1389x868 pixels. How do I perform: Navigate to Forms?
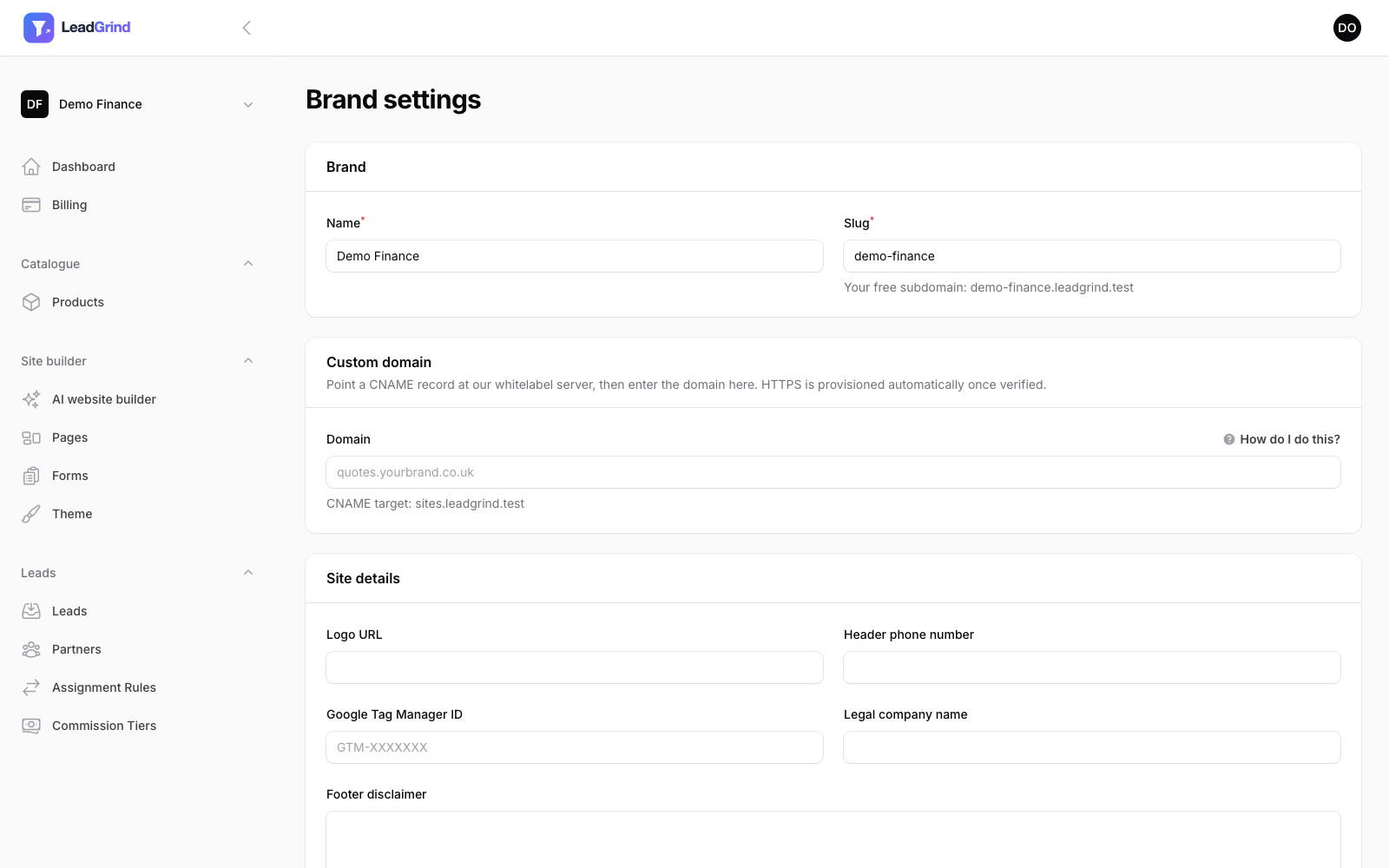tap(139, 476)
